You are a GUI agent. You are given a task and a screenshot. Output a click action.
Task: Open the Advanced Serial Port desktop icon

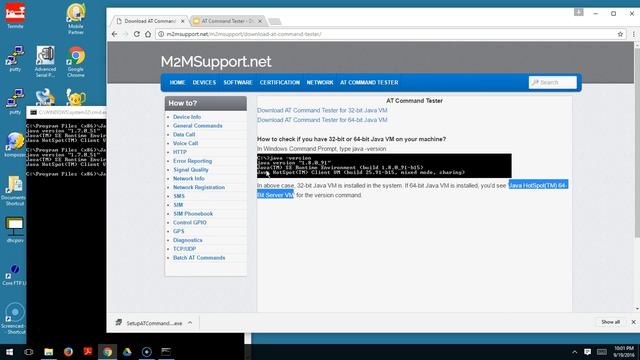pos(45,61)
